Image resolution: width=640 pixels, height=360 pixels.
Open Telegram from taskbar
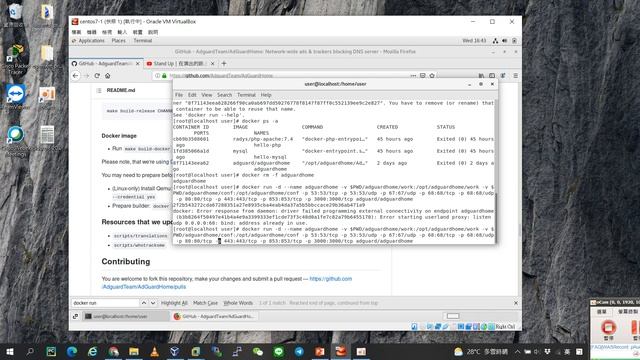pos(299,351)
